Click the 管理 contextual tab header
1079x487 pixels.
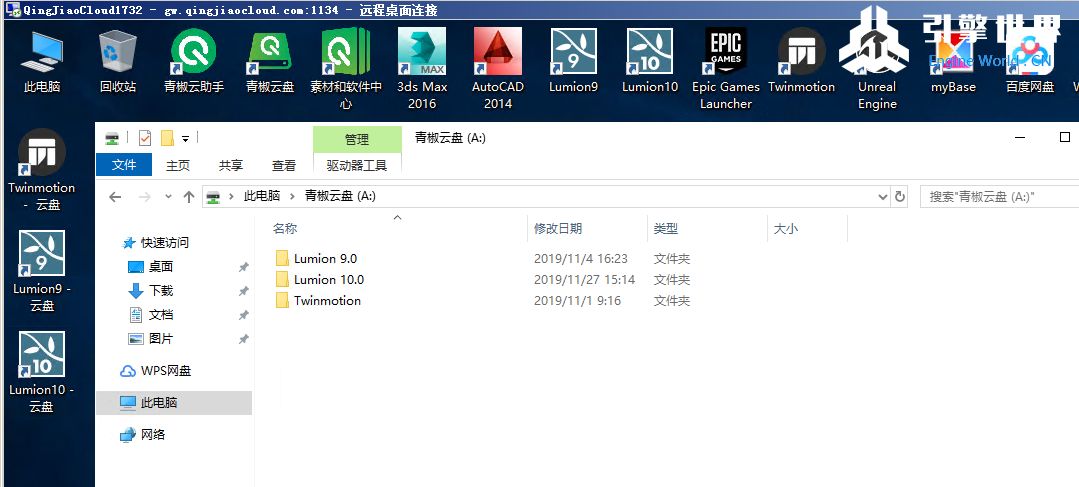[x=356, y=140]
